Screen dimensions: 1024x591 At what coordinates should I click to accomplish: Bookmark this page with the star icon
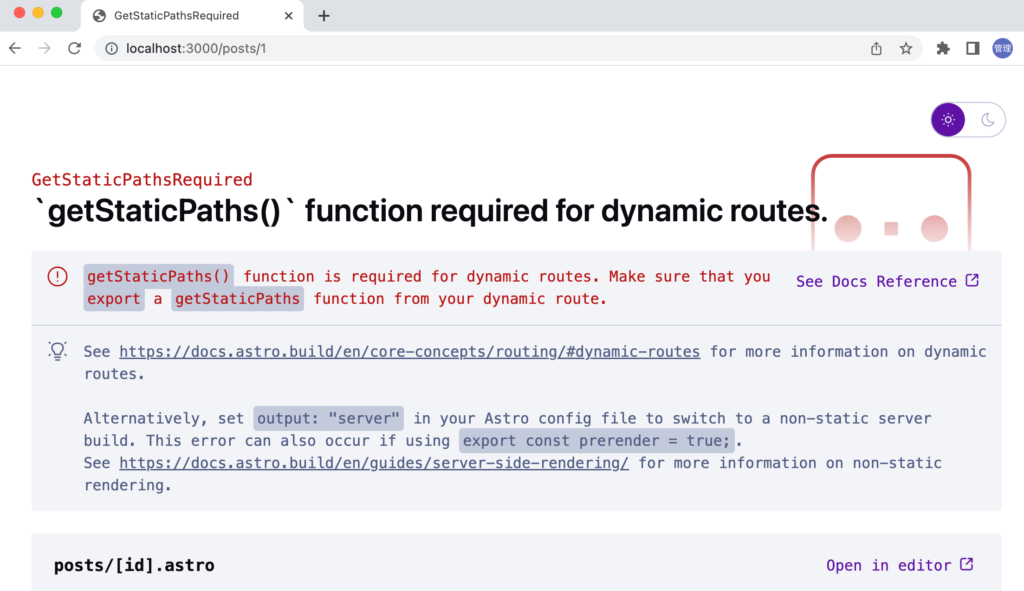(906, 48)
